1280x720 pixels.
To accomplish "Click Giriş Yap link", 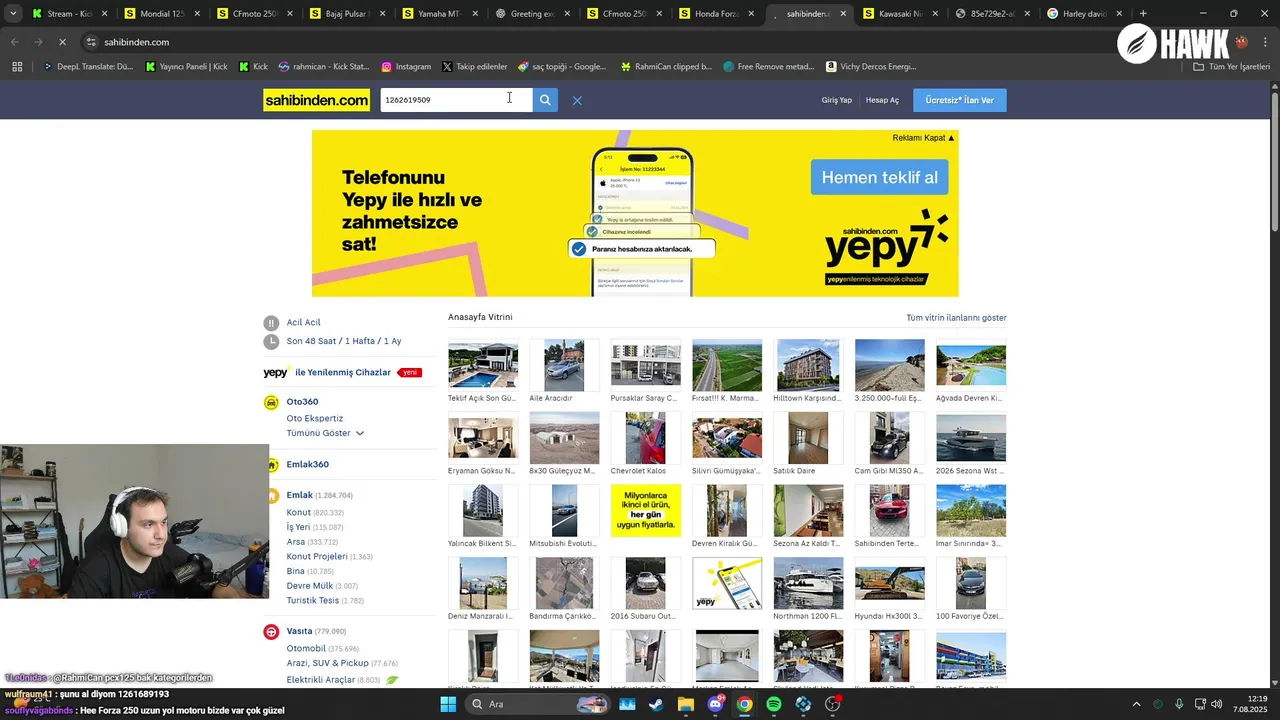I will 837,100.
